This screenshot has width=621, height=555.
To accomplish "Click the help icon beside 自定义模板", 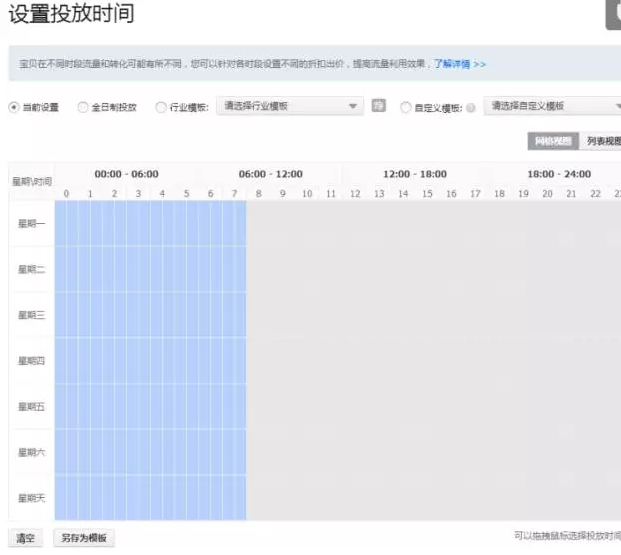I will tap(471, 107).
